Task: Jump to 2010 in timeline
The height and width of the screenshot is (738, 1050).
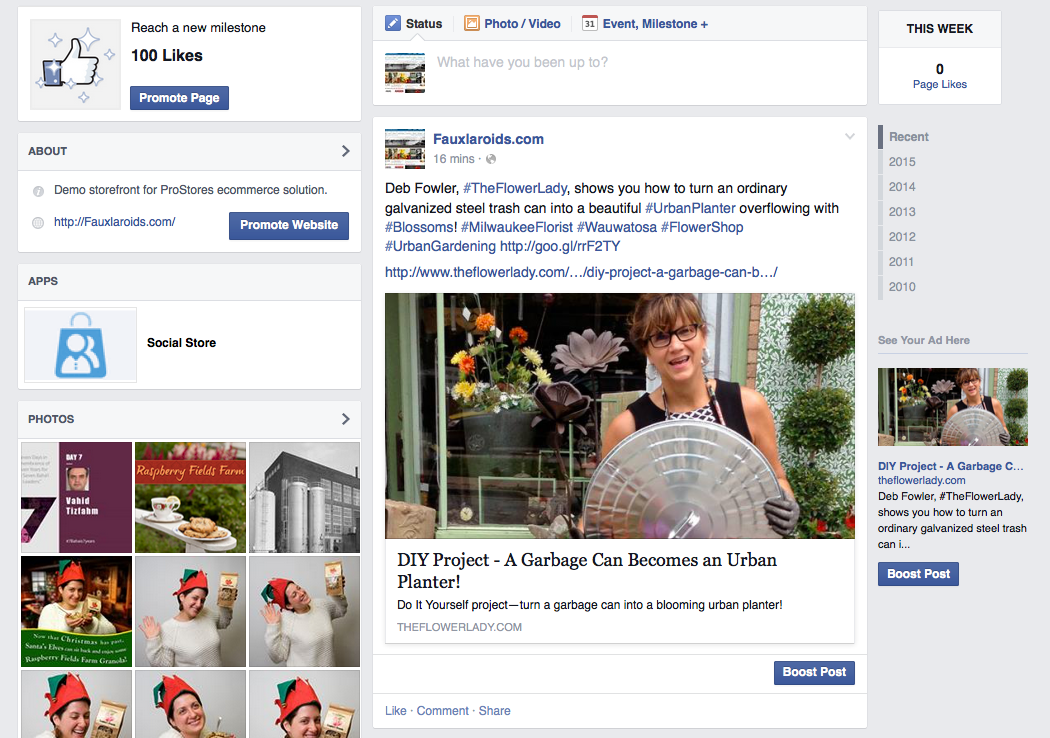Action: pyautogui.click(x=901, y=287)
